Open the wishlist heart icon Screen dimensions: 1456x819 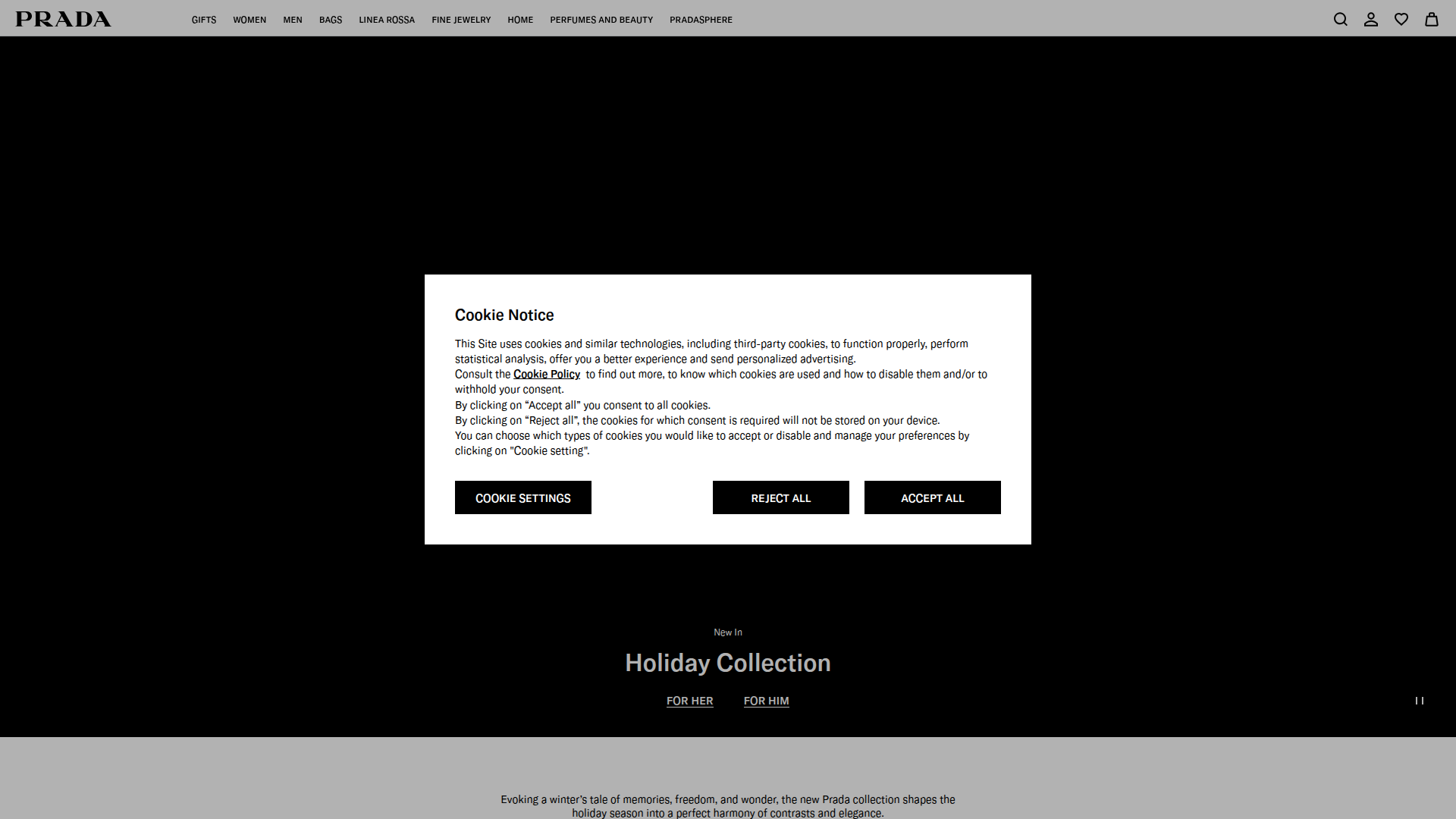coord(1401,19)
